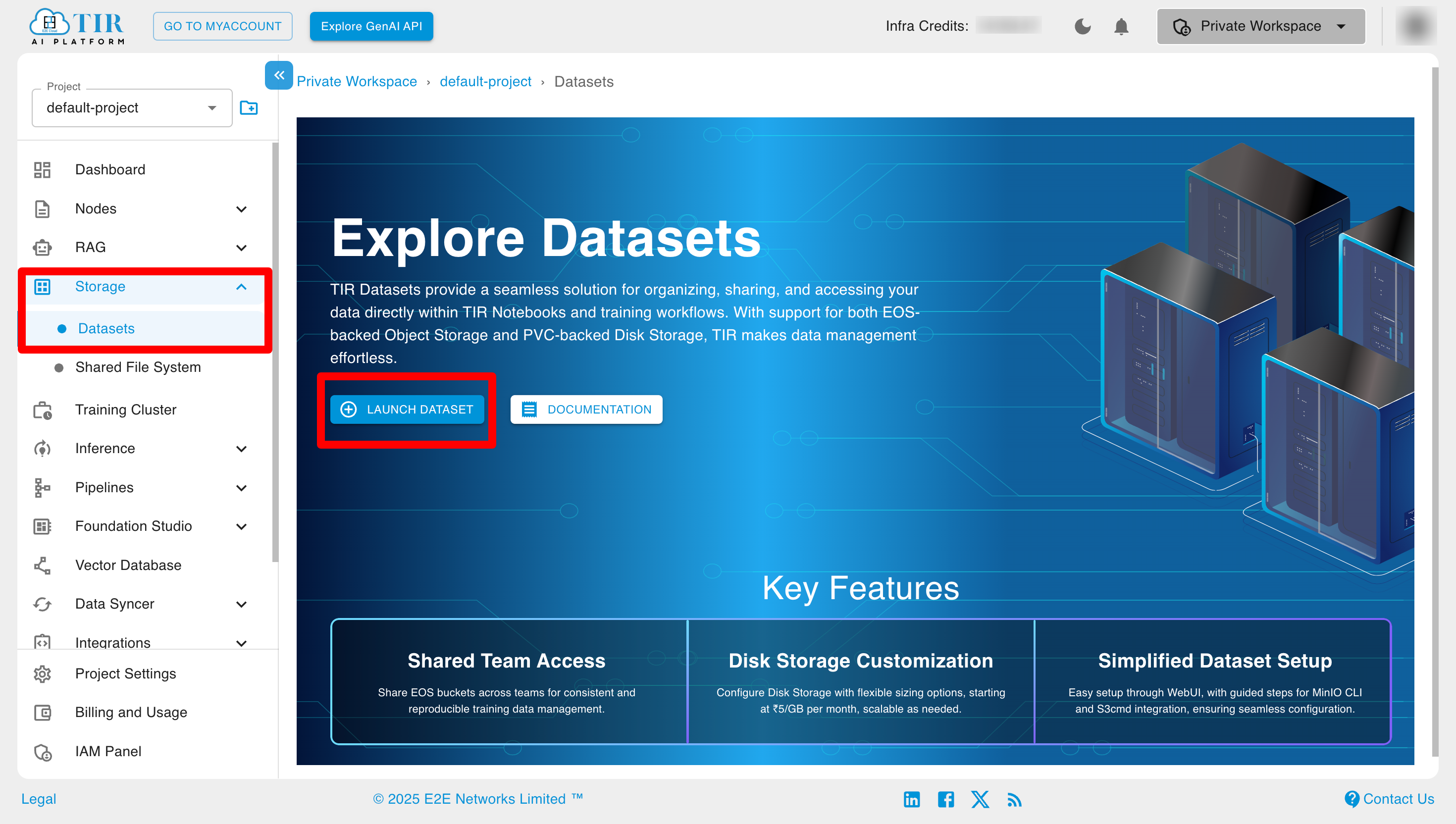
Task: Click the Training Cluster icon
Action: click(42, 409)
